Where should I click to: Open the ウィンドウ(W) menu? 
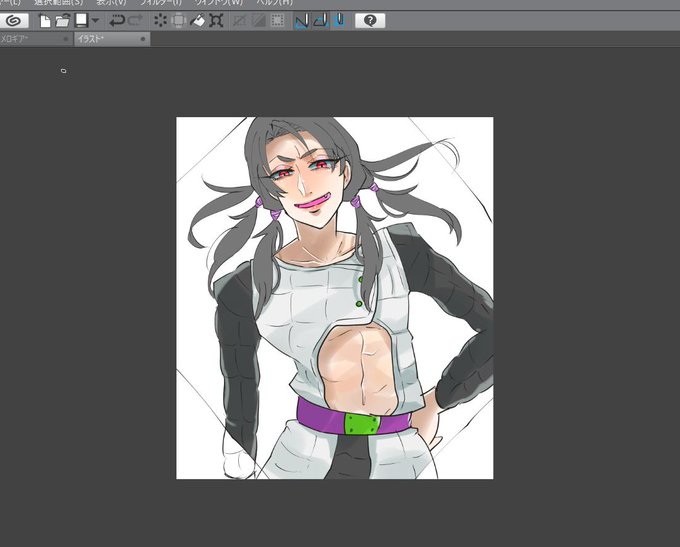219,3
